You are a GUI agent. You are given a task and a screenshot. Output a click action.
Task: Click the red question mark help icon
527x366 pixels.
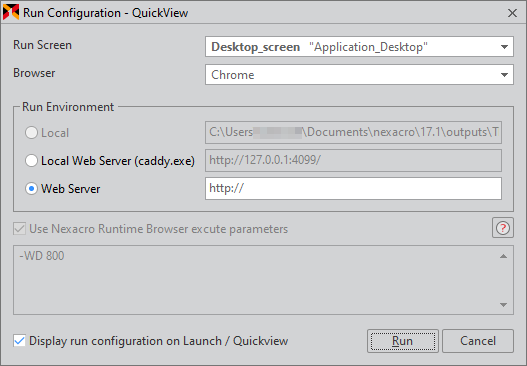503,228
